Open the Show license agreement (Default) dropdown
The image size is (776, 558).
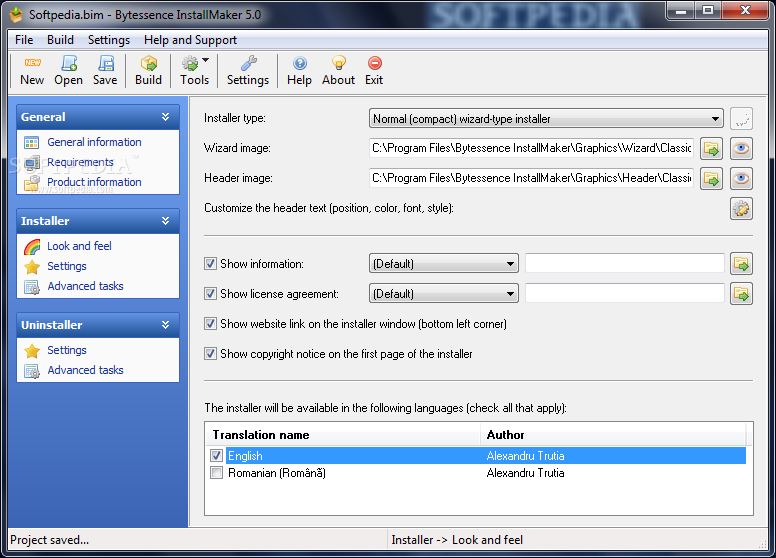tap(443, 294)
